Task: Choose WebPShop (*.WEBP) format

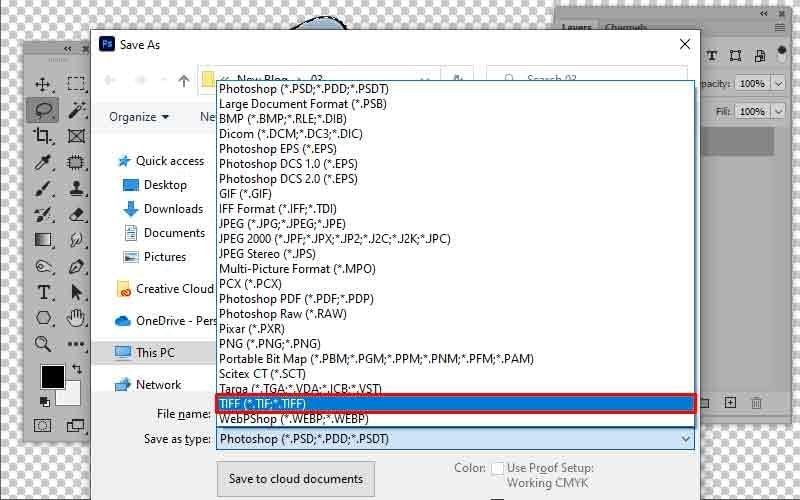Action: (456, 419)
